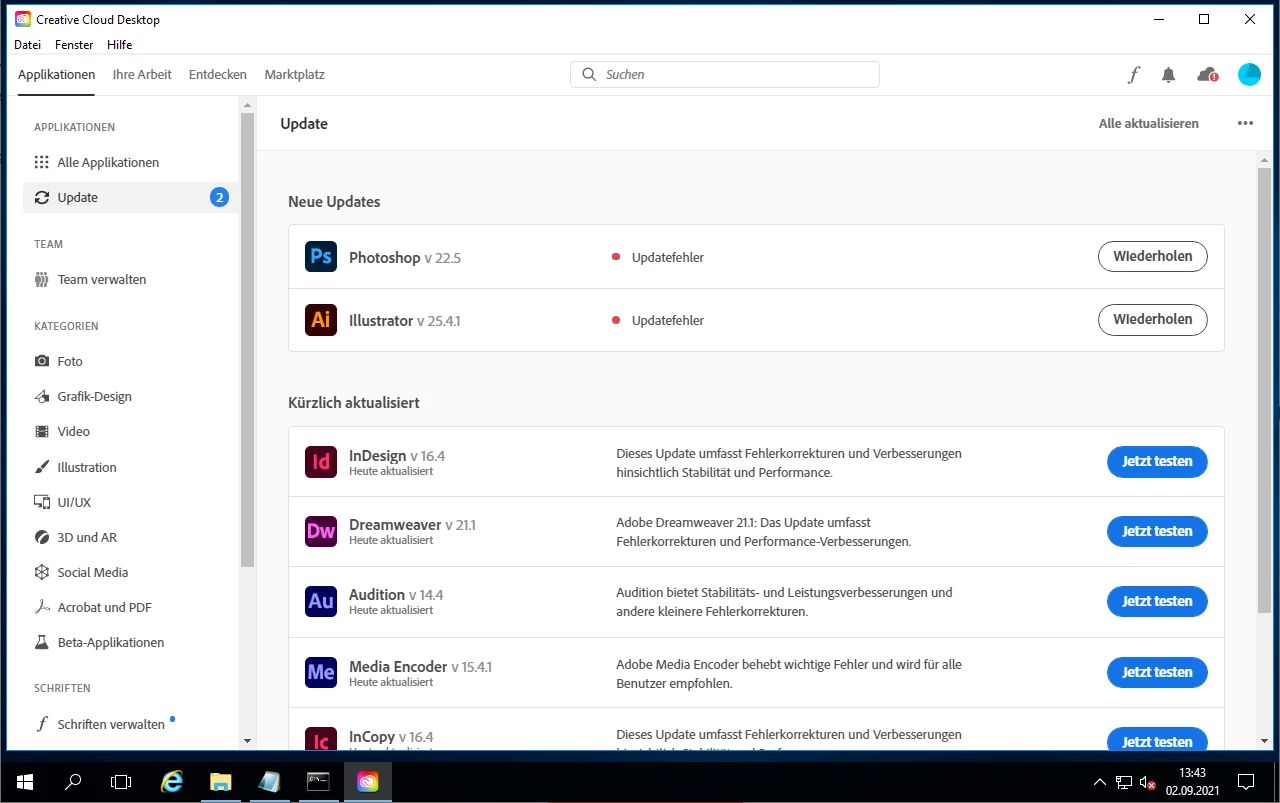Click the Audition app icon
Image resolution: width=1280 pixels, height=803 pixels.
(321, 602)
